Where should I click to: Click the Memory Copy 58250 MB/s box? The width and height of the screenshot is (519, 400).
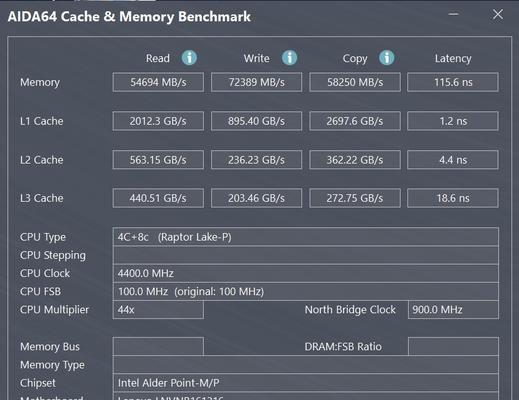click(355, 82)
